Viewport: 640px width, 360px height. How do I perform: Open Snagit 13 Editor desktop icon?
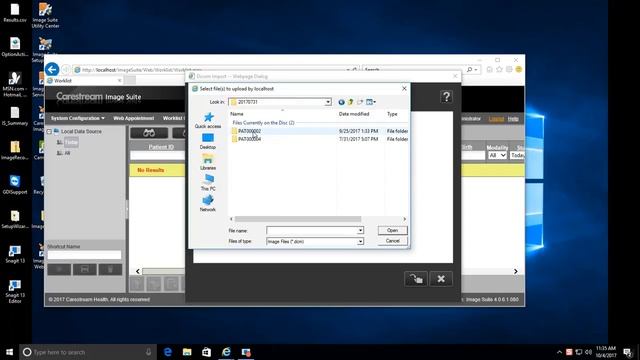15,291
